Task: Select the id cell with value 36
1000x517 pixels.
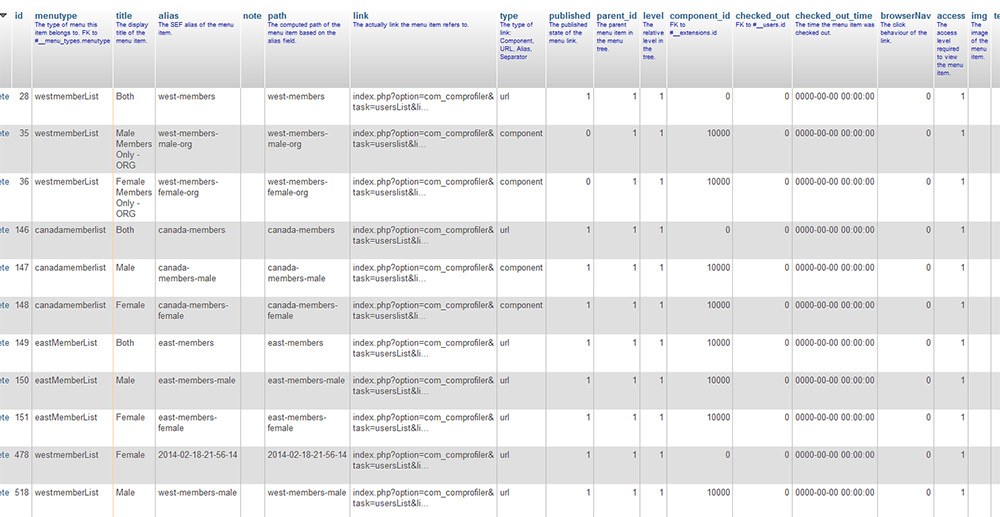Action: click(24, 182)
